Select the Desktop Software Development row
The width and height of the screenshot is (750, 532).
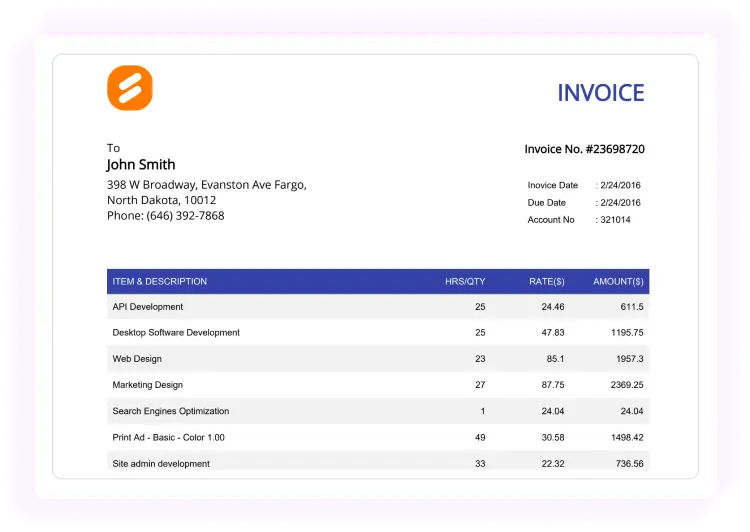click(176, 333)
